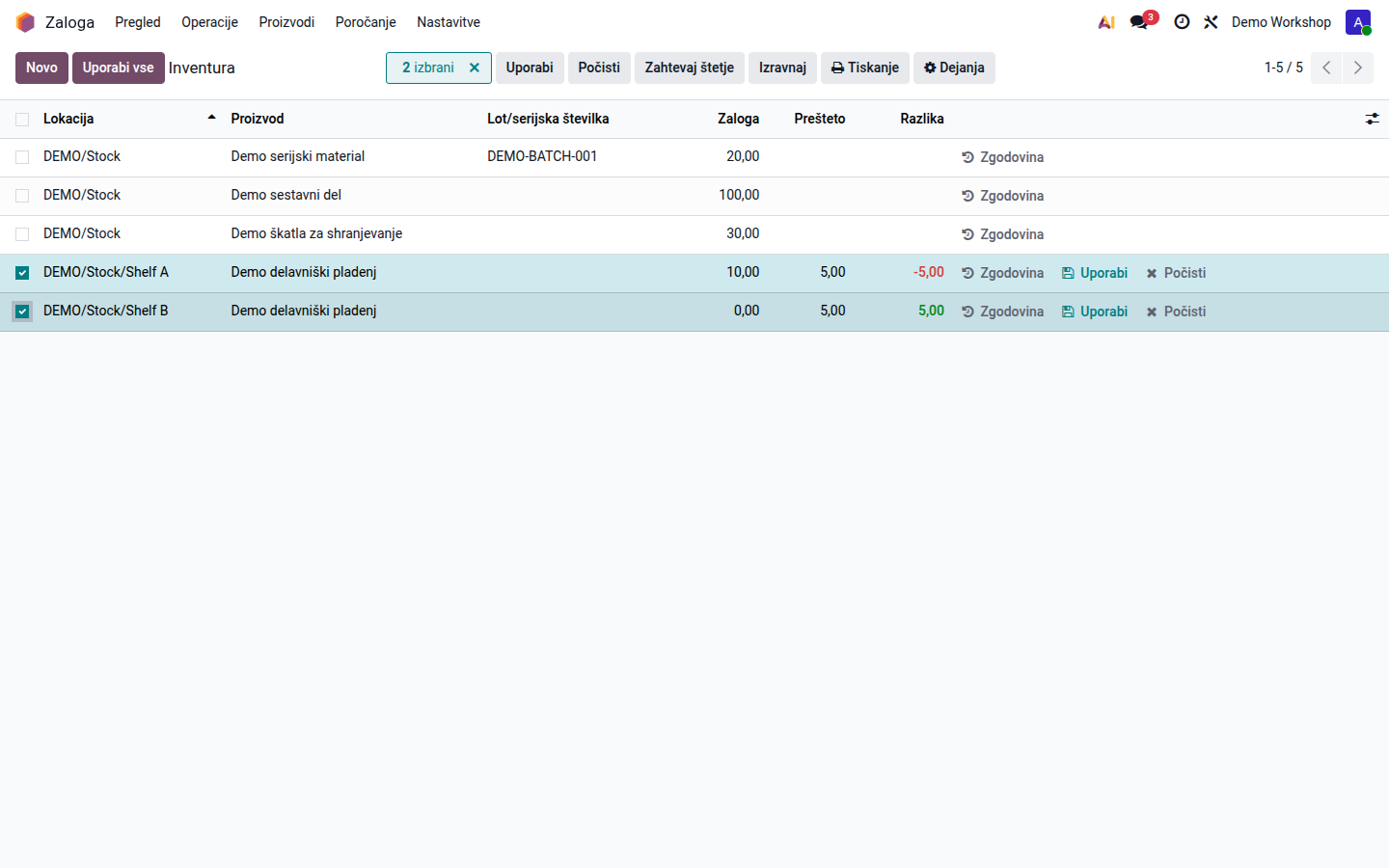
Task: Go to the previous page of records
Action: (x=1326, y=68)
